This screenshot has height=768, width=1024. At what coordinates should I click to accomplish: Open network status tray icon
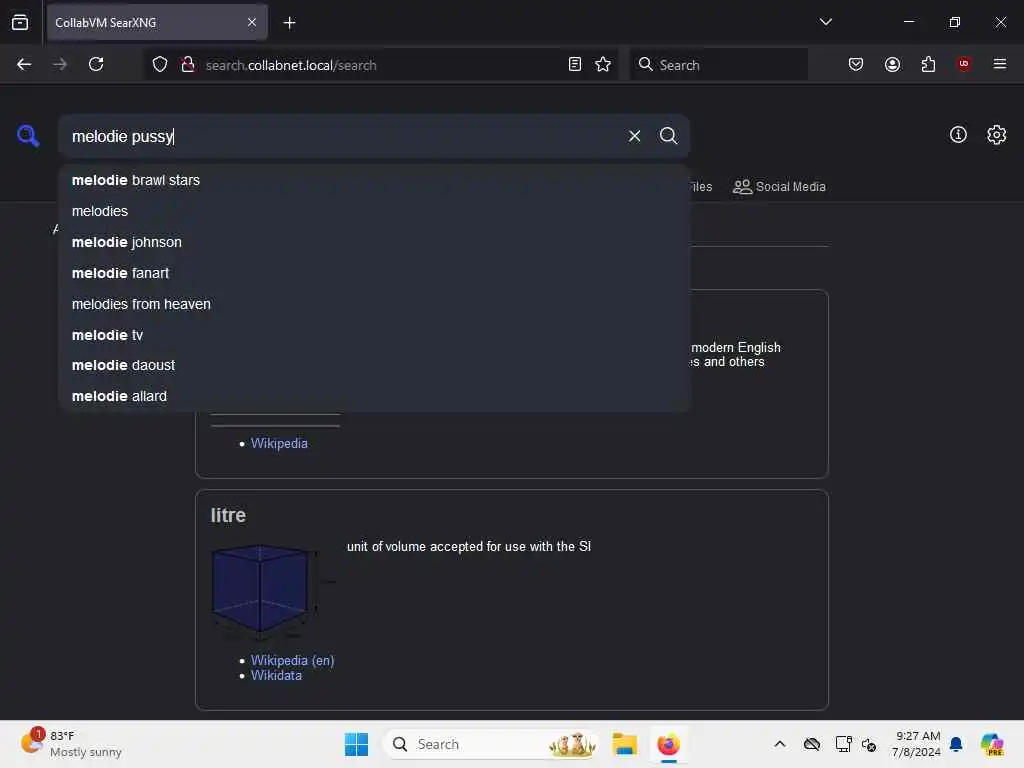(843, 744)
